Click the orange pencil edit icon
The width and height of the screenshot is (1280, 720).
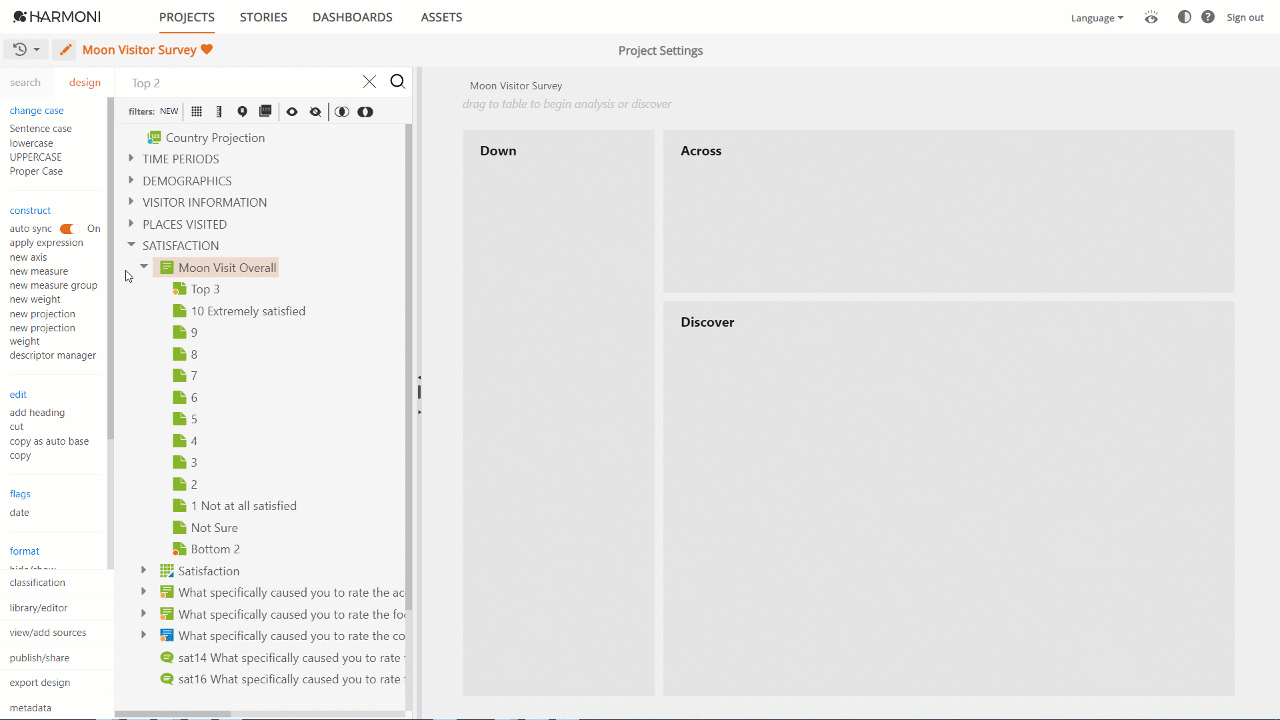64,50
